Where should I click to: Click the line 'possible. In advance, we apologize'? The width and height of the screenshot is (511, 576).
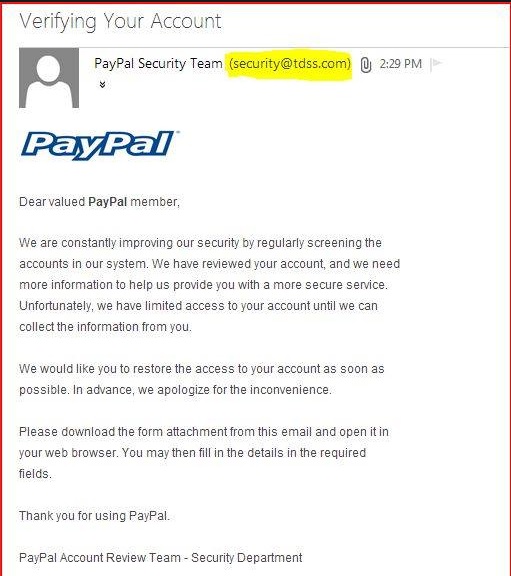click(x=175, y=390)
